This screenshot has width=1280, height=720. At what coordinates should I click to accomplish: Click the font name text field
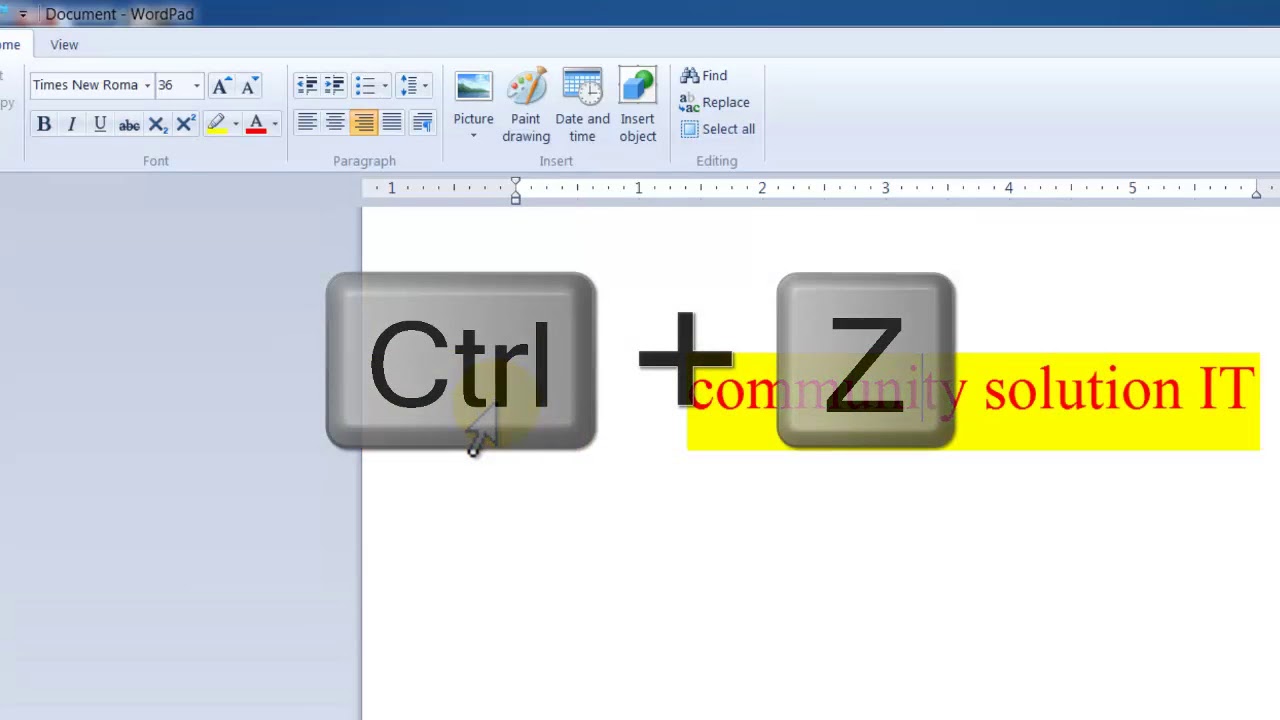[85, 85]
